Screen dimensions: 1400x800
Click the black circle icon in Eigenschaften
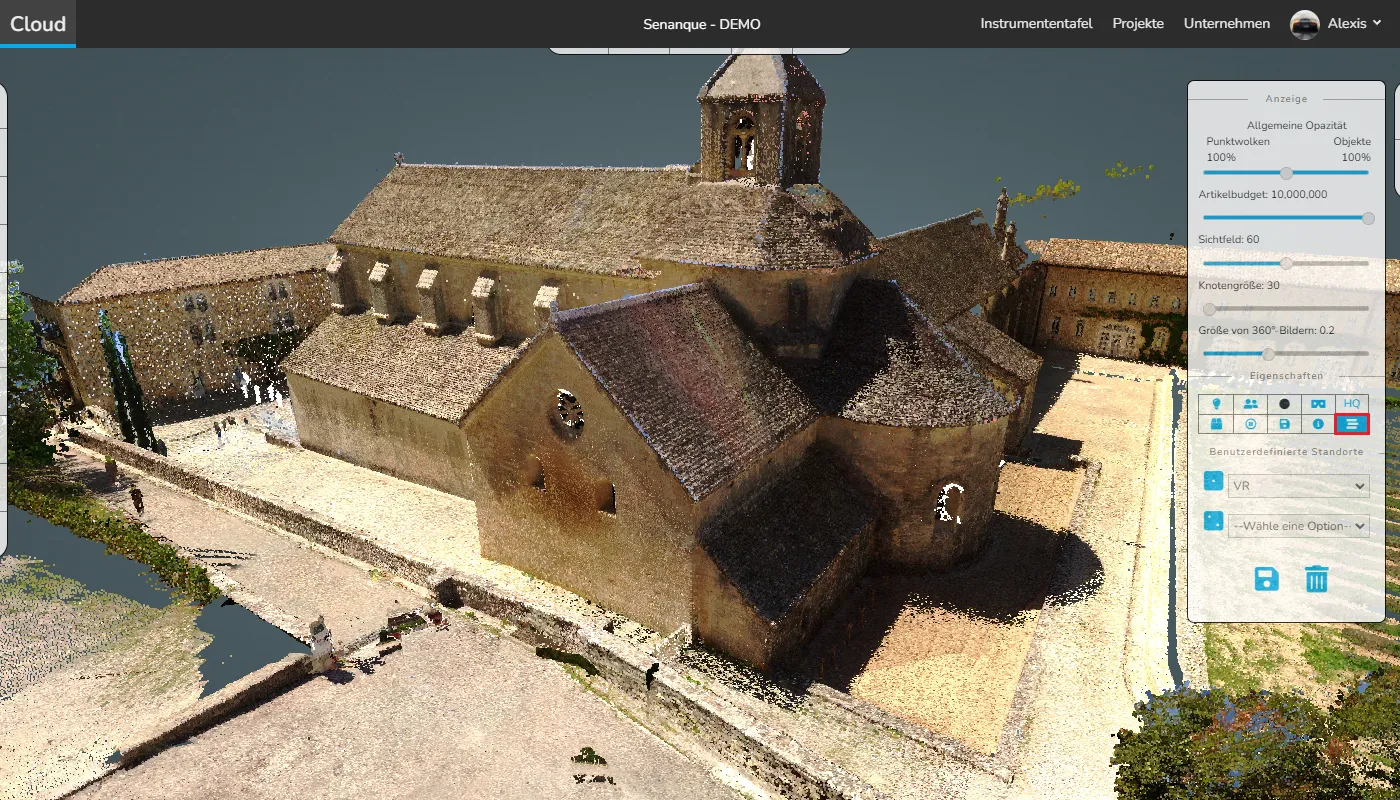point(1284,403)
